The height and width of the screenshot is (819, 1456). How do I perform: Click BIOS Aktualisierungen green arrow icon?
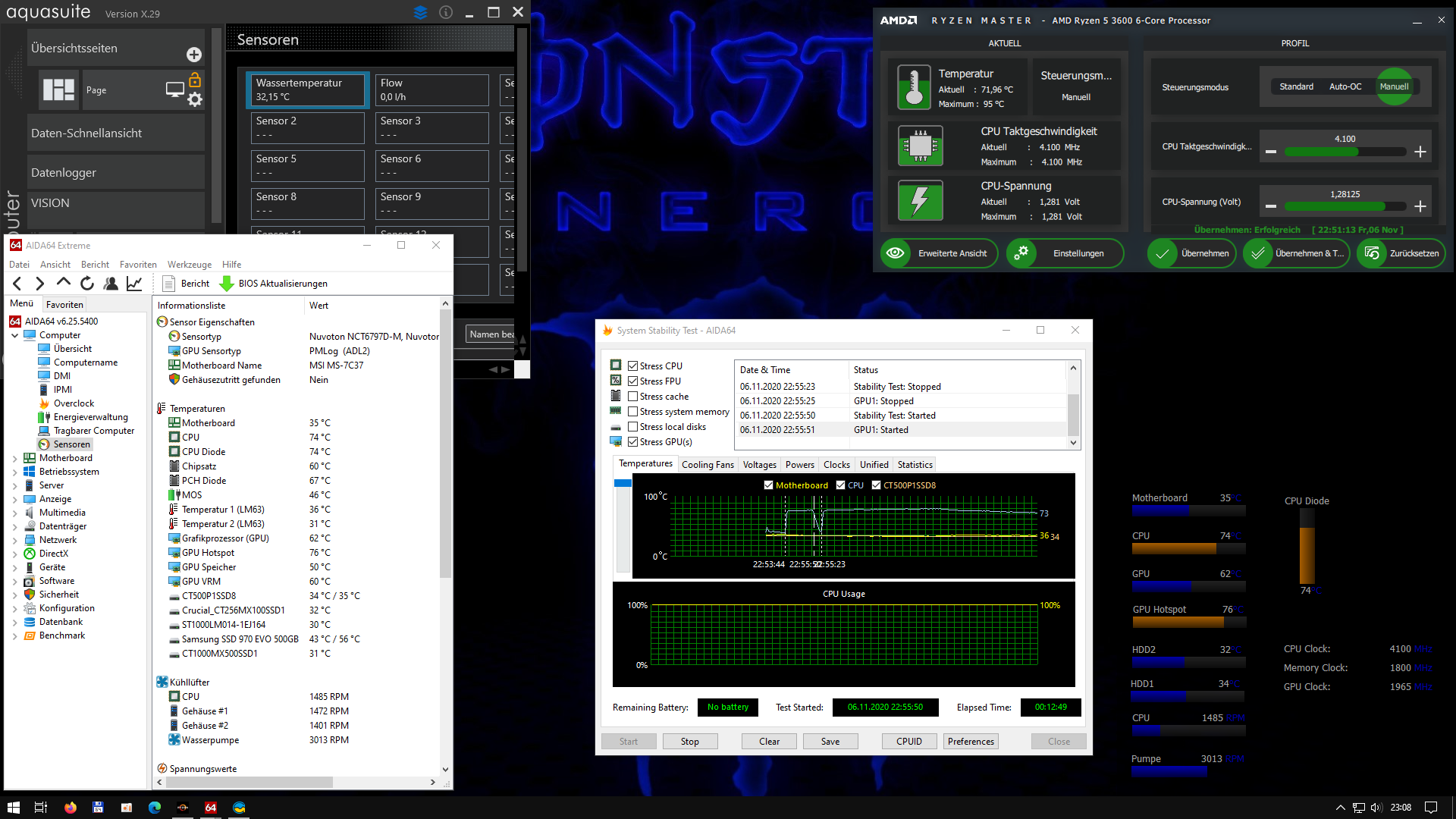pyautogui.click(x=226, y=284)
